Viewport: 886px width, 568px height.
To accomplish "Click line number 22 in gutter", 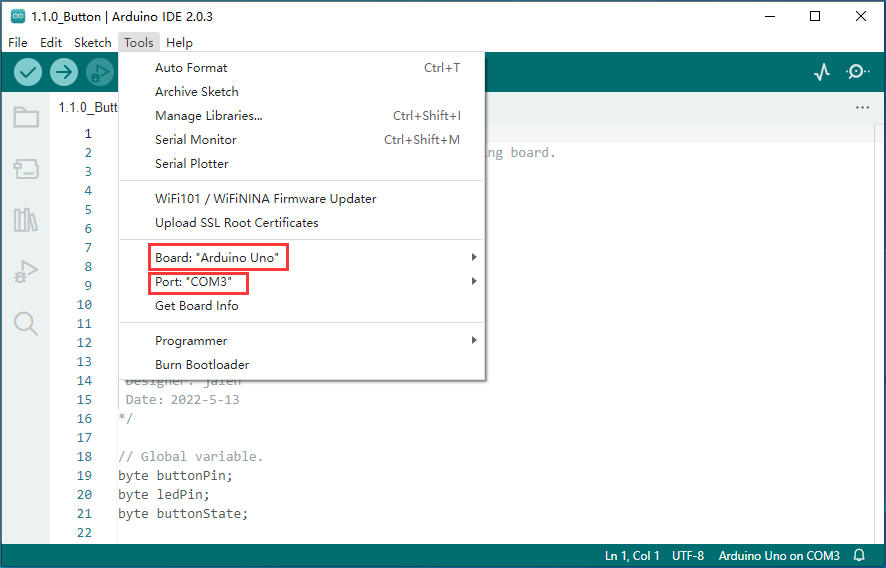I will [84, 533].
